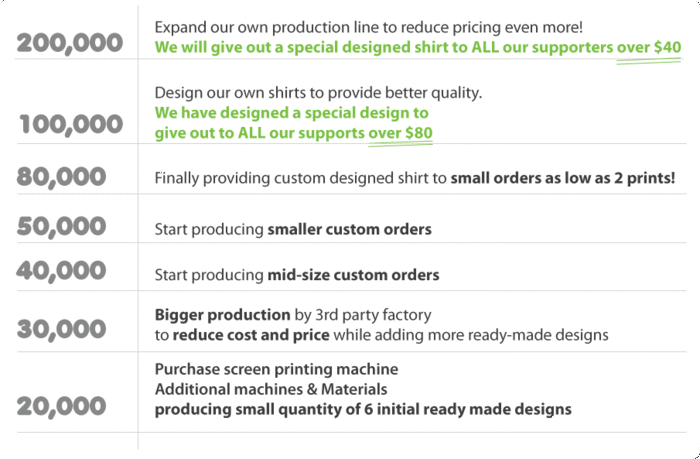The image size is (700, 459).
Task: Click the underlined 'over $40' text
Action: tap(649, 47)
